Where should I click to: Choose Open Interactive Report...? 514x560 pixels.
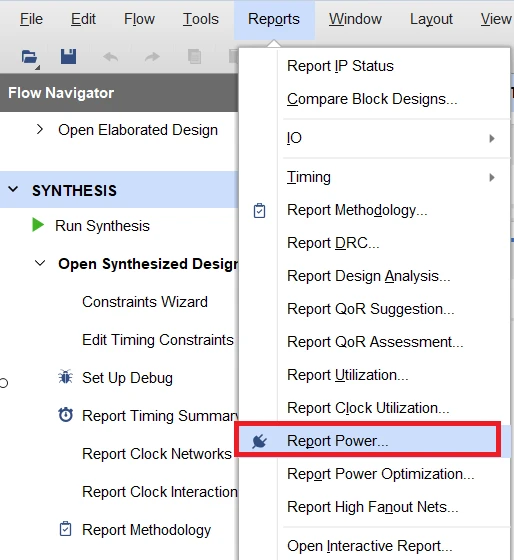[x=370, y=546]
